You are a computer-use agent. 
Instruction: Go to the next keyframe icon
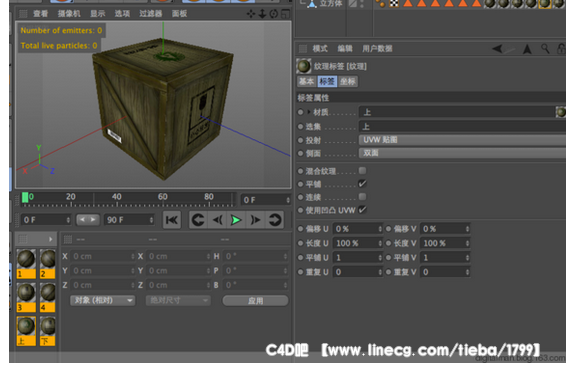coord(275,220)
